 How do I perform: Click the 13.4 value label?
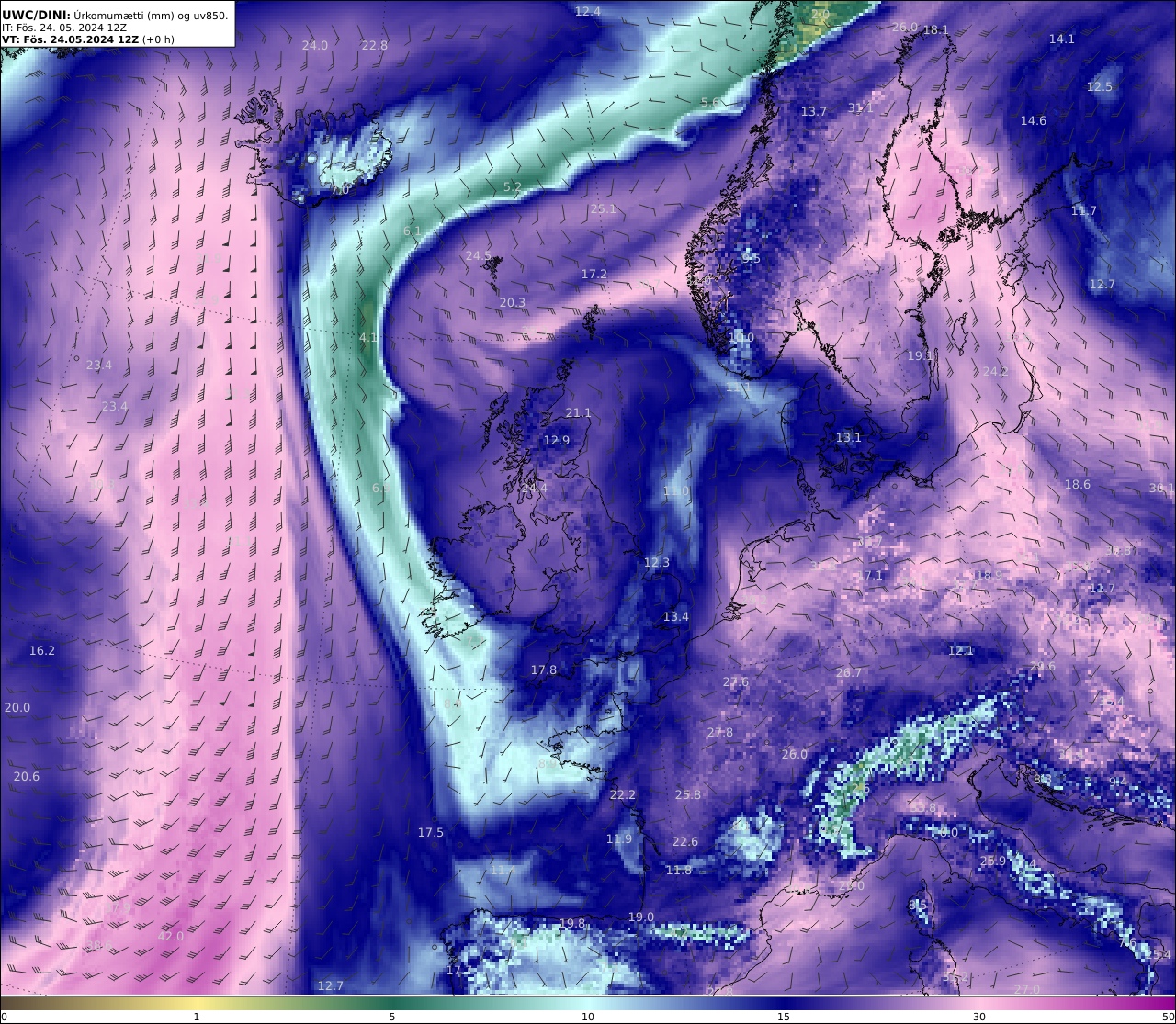click(x=676, y=616)
